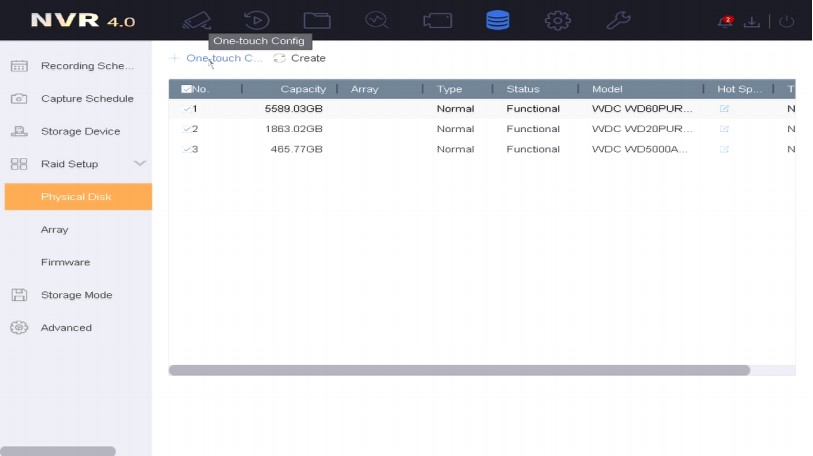Open the Playback icon in top bar

[257, 21]
